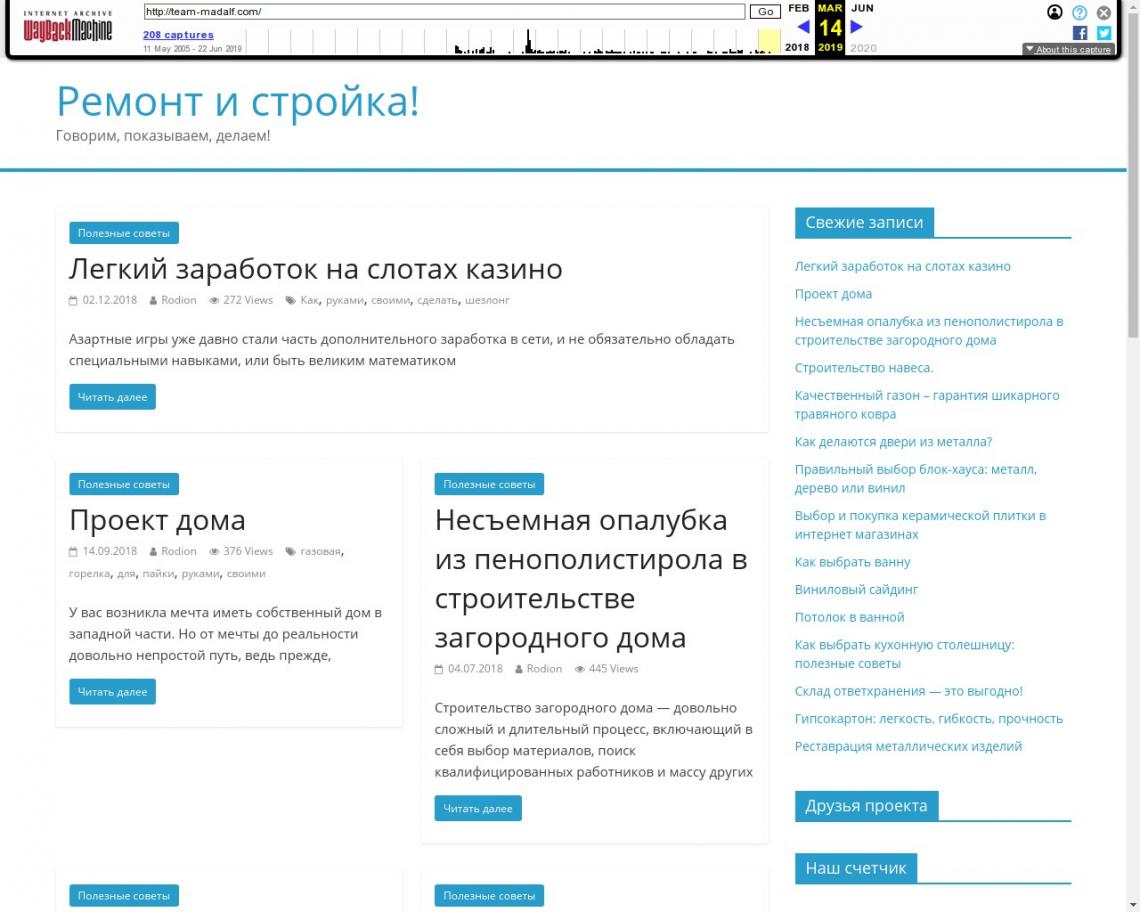Open sidebar link Правильный выбор блок-хауса
The height and width of the screenshot is (912, 1140).
point(915,479)
